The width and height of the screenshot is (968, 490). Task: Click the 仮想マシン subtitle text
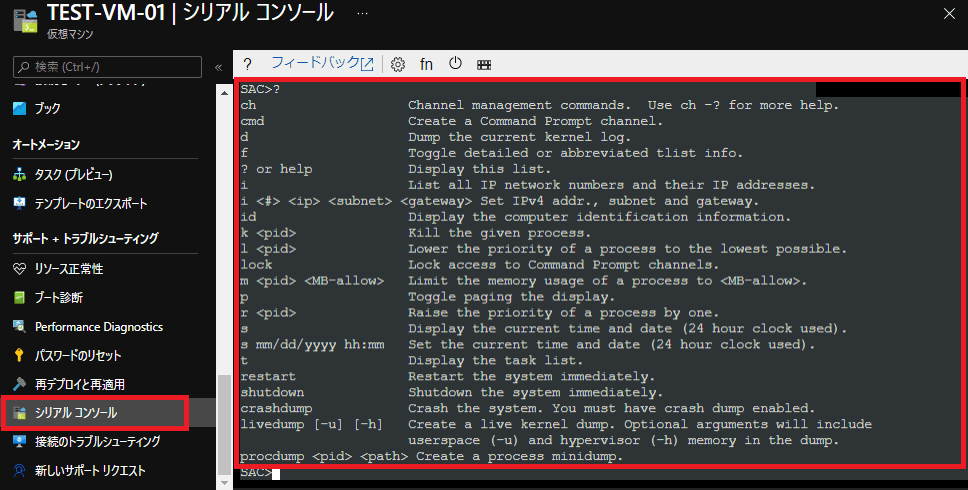pos(70,35)
